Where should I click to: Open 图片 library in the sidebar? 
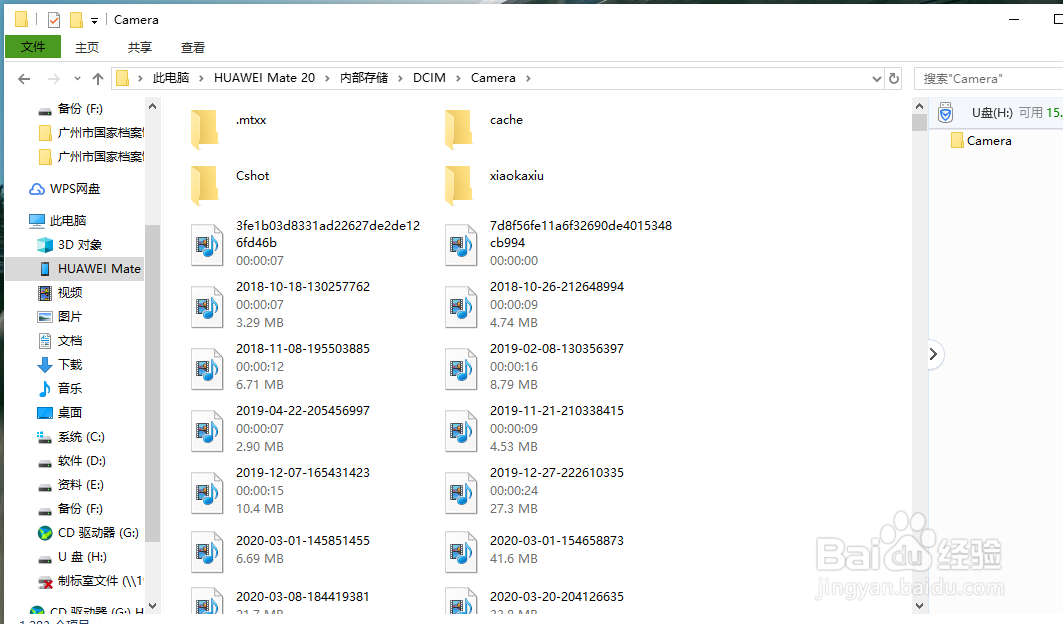pyautogui.click(x=60, y=317)
